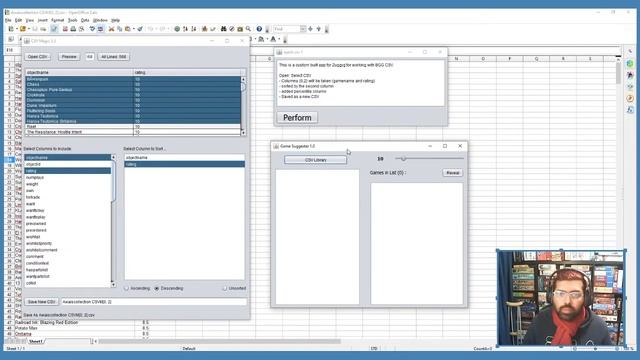
Task: Click the Navigator compass icon
Action: [231, 29]
